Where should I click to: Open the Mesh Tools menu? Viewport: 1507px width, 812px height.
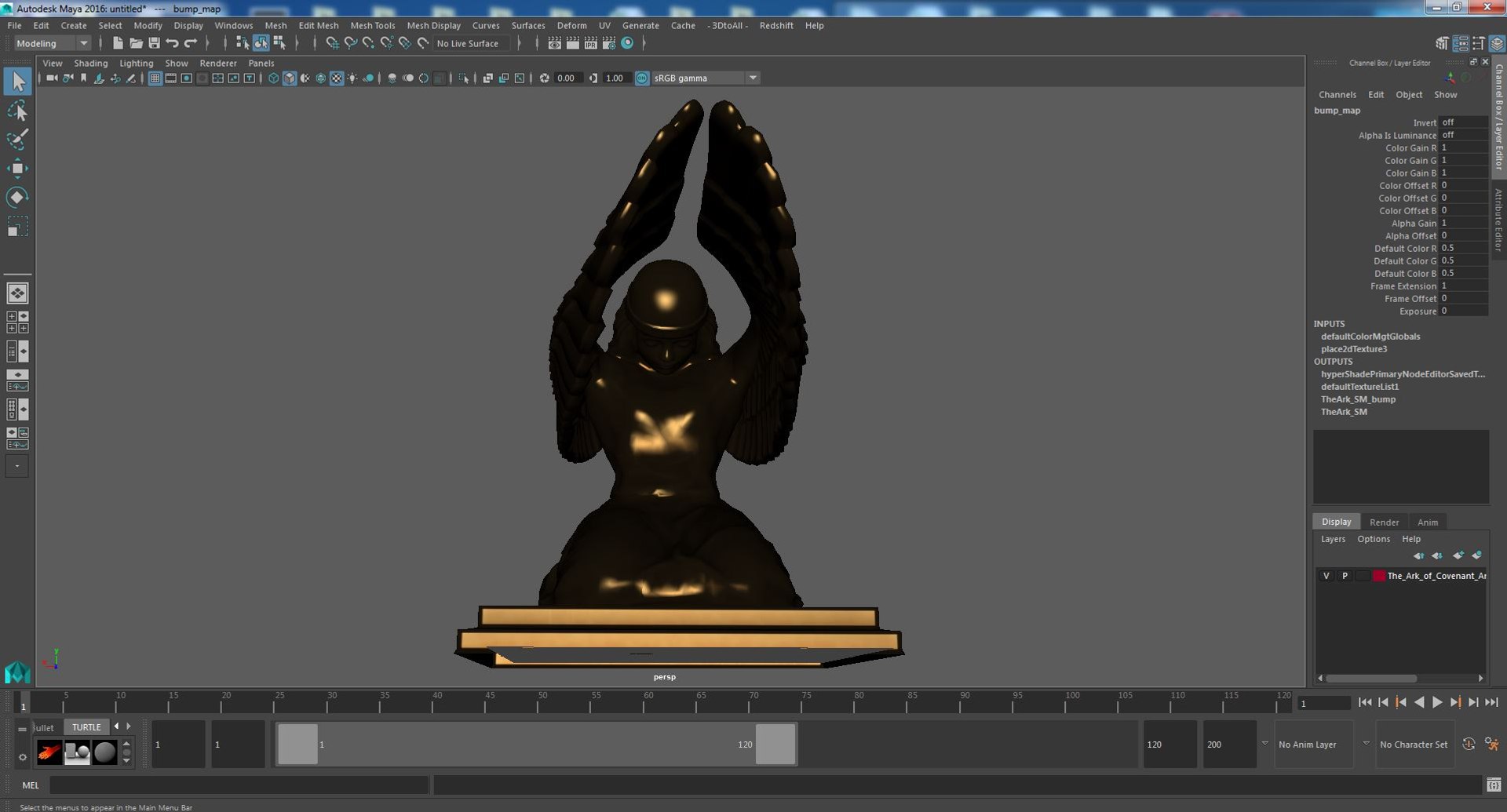tap(372, 25)
